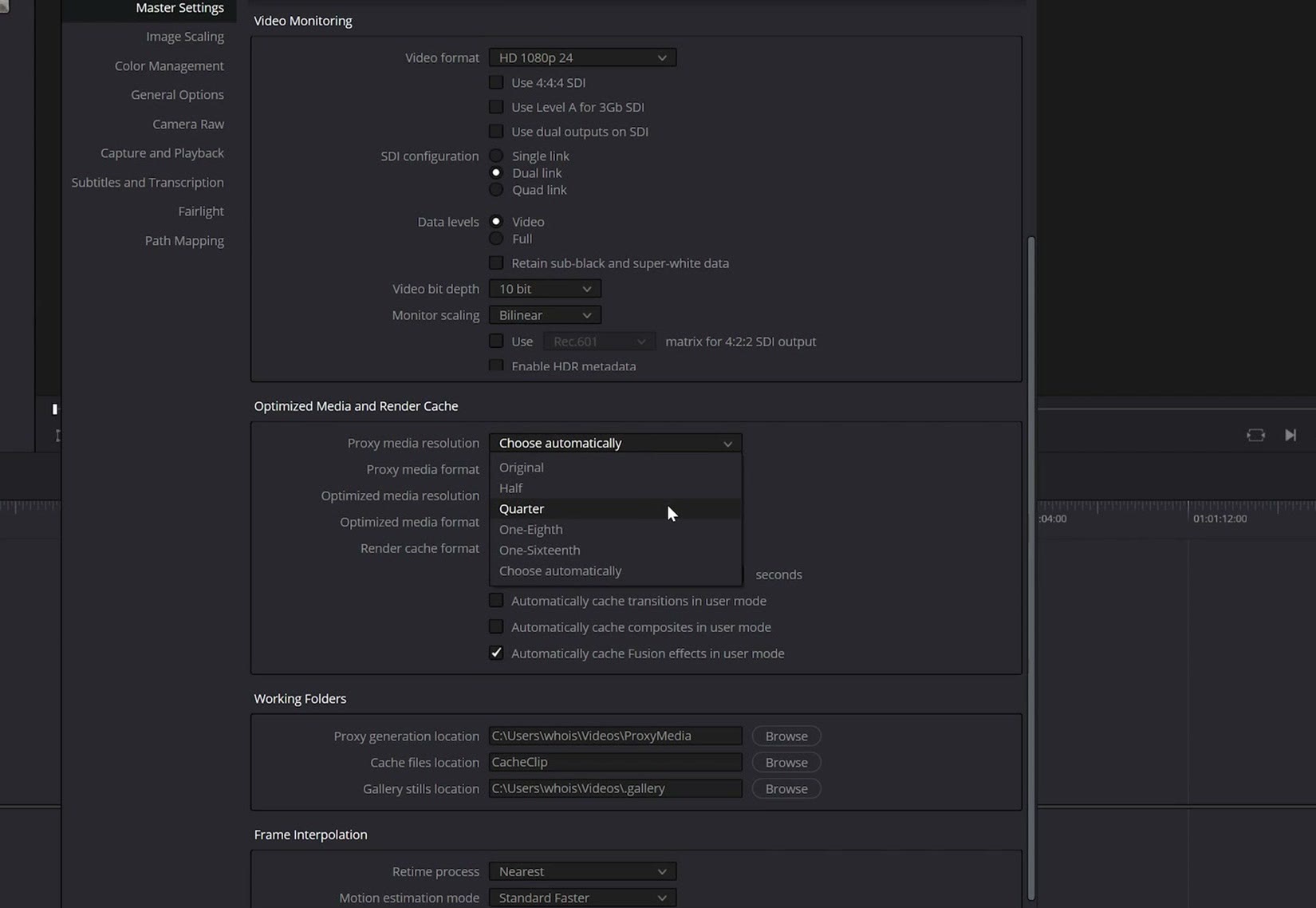Viewport: 1316px width, 908px height.
Task: Enable automatically cache composites in user mode
Action: coord(496,626)
